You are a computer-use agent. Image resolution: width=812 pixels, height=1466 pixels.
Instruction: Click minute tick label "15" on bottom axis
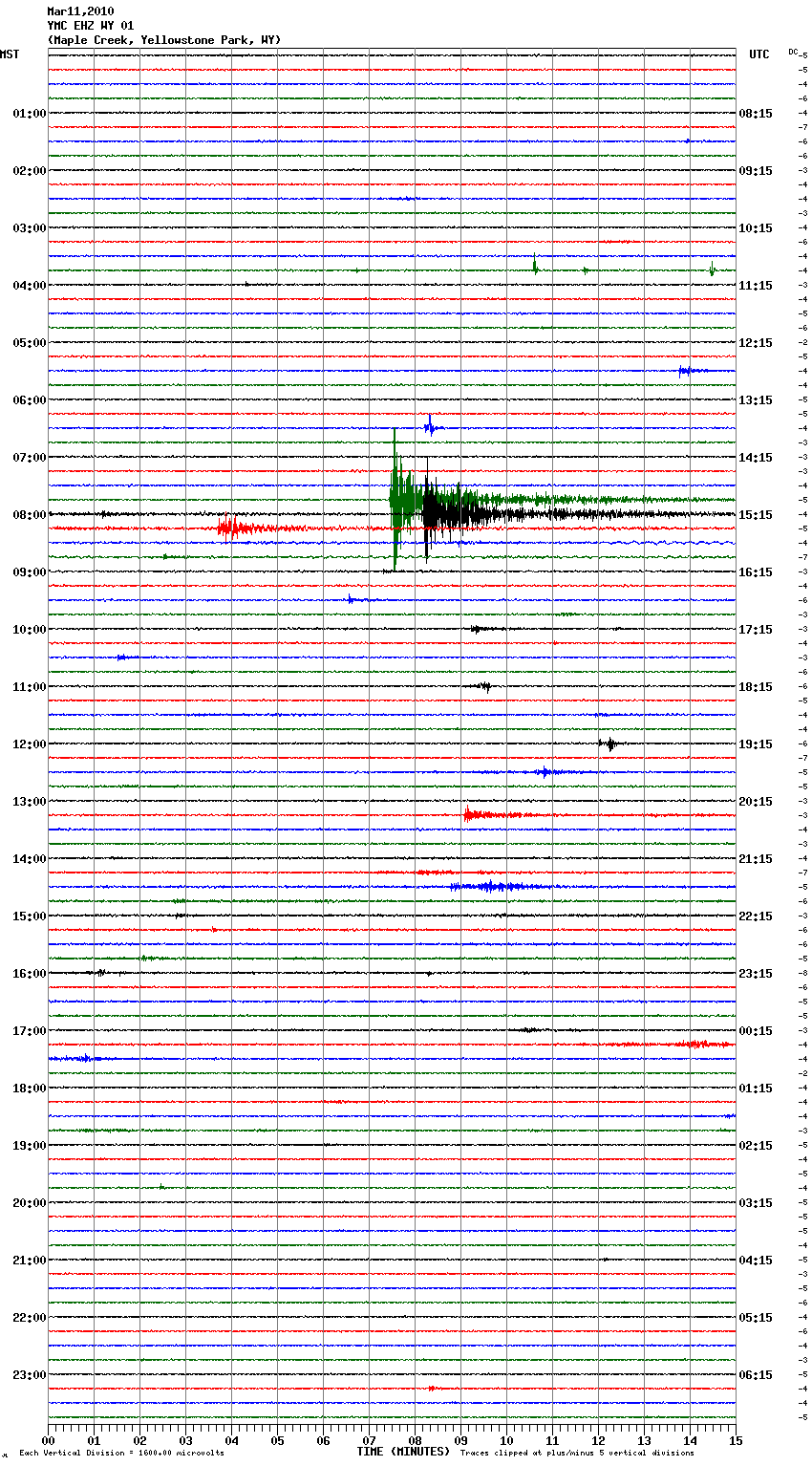(x=736, y=1440)
